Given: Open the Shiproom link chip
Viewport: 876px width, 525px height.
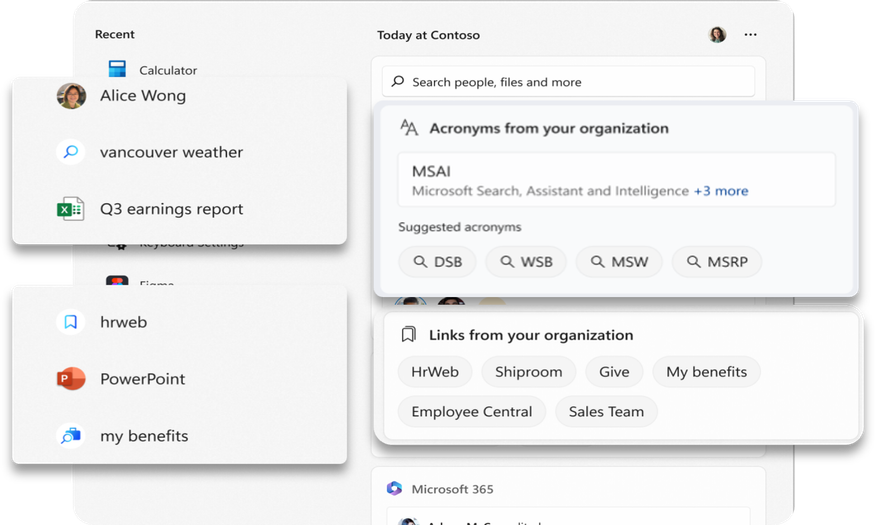Looking at the screenshot, I should [x=528, y=372].
